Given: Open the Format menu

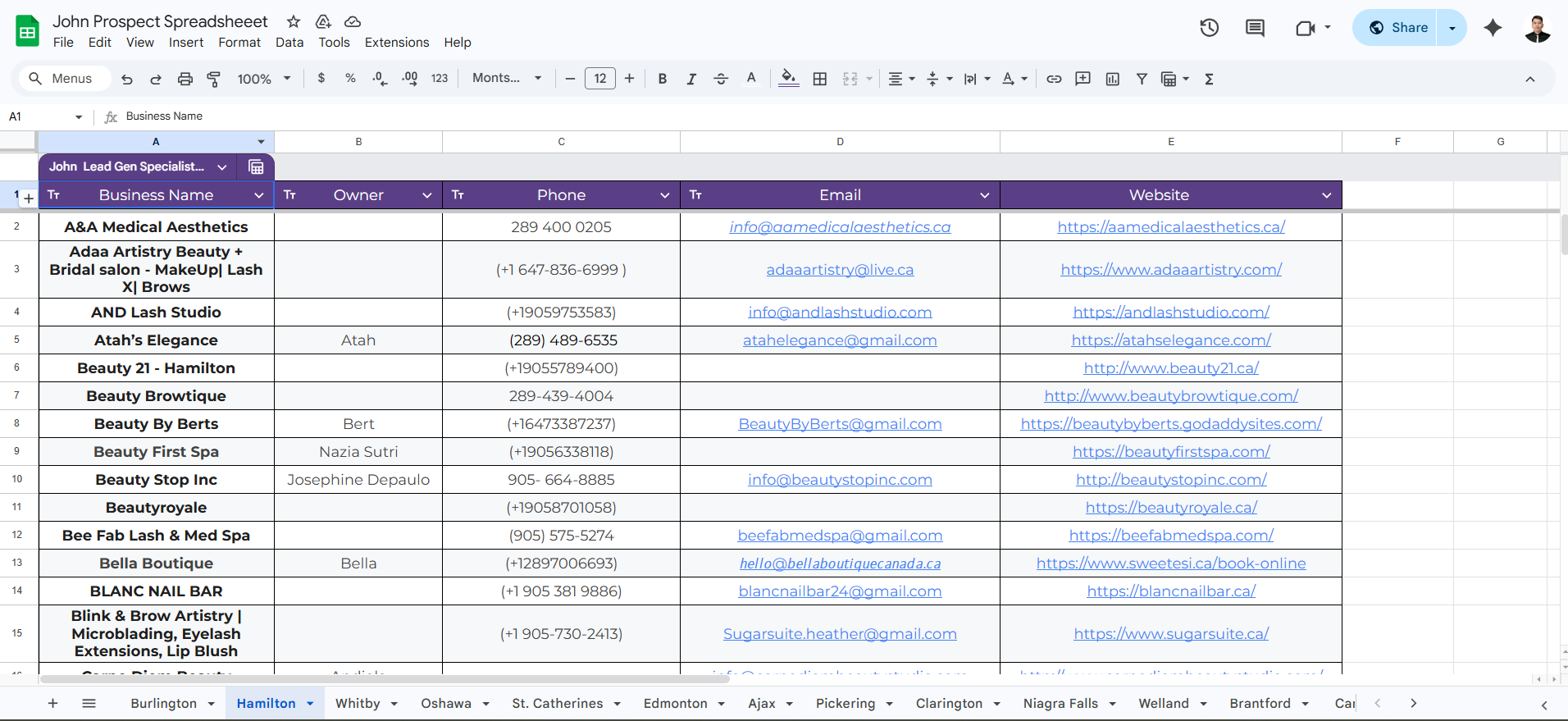Looking at the screenshot, I should point(239,43).
